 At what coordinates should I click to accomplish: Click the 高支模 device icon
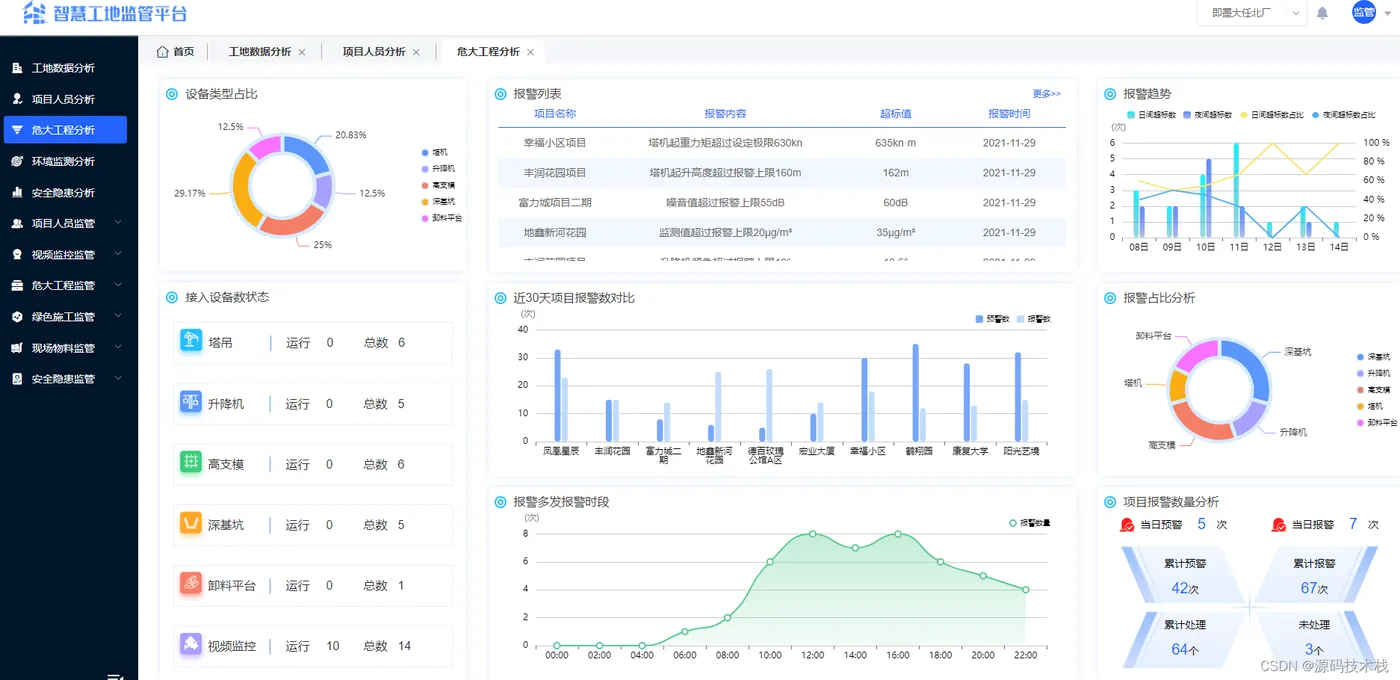coord(191,463)
